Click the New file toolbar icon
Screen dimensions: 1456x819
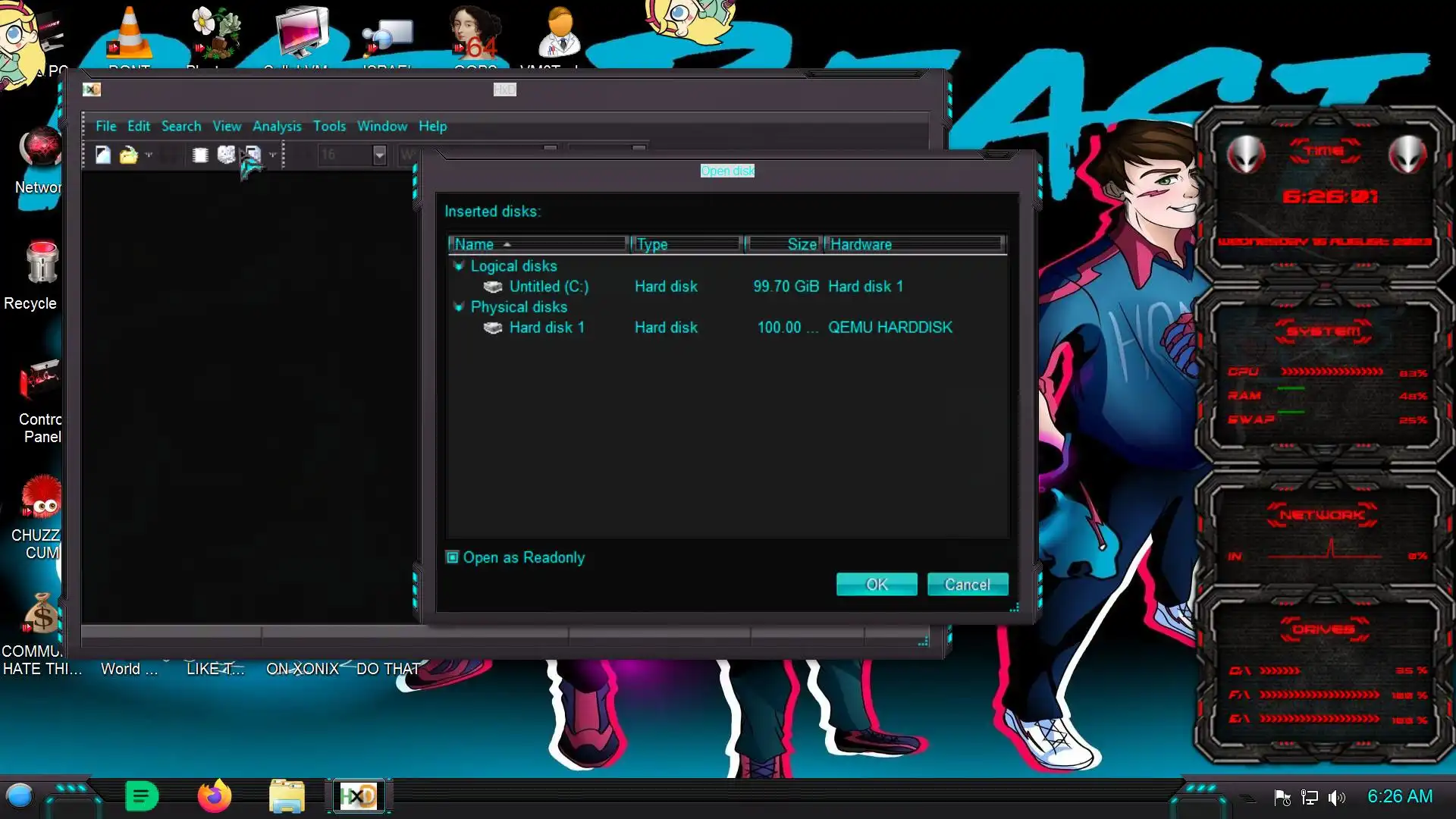pyautogui.click(x=103, y=155)
